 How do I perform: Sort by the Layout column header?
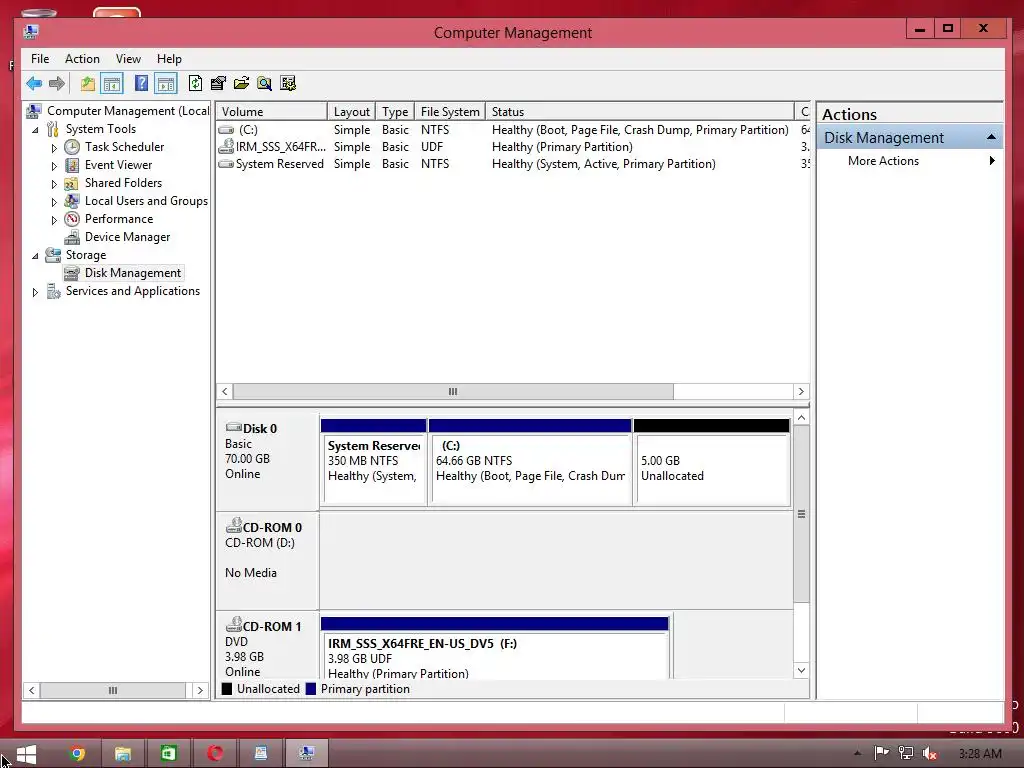point(351,112)
